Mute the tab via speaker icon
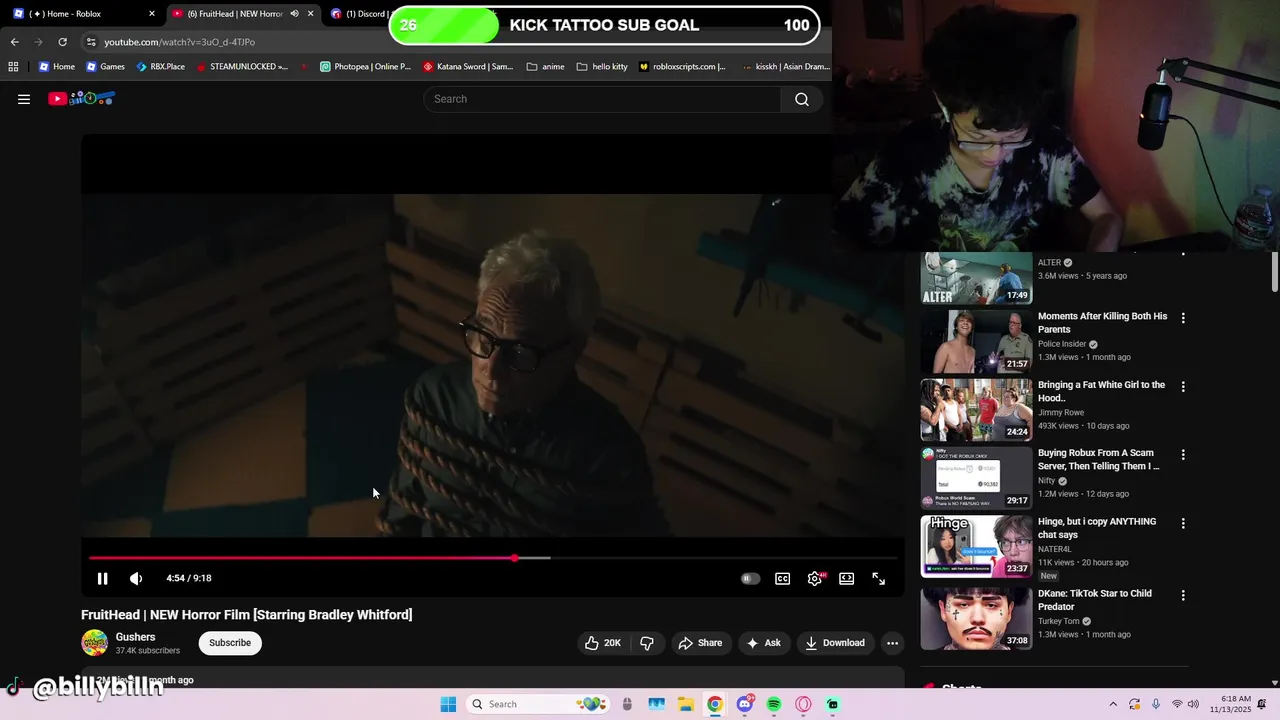Viewport: 1280px width, 720px height. point(294,14)
